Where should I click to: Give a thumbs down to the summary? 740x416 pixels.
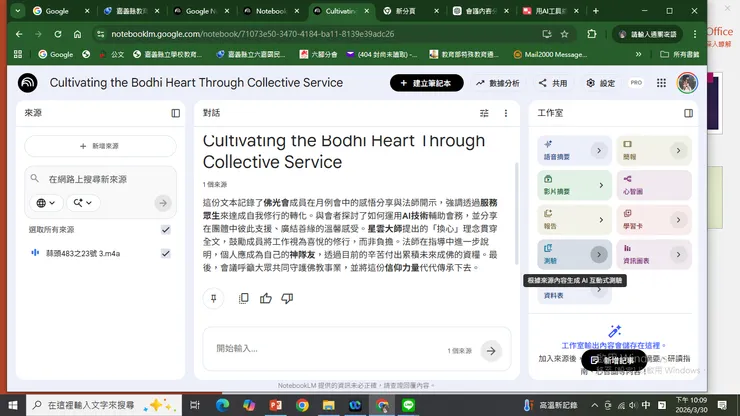point(287,298)
